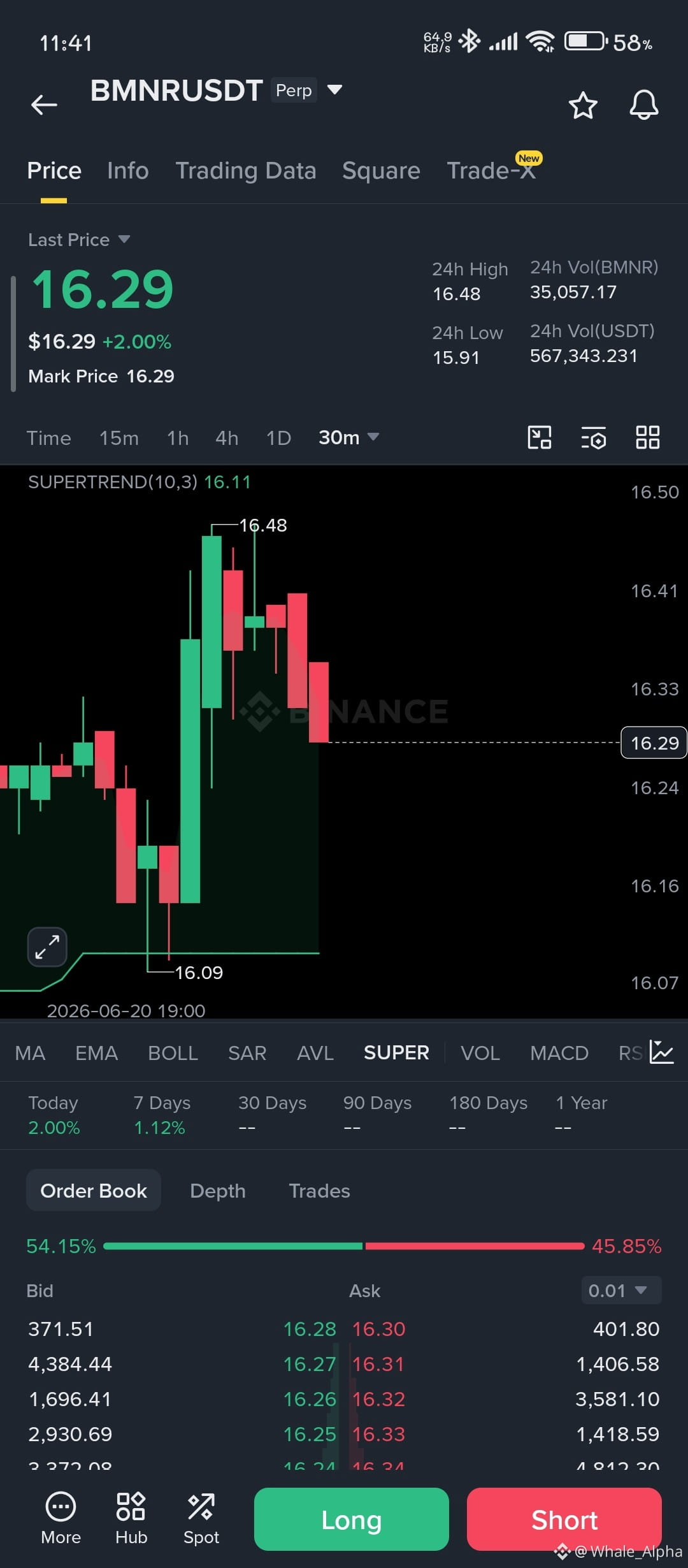Select the 15m chart interval
Viewport: 688px width, 1568px height.
(x=119, y=438)
